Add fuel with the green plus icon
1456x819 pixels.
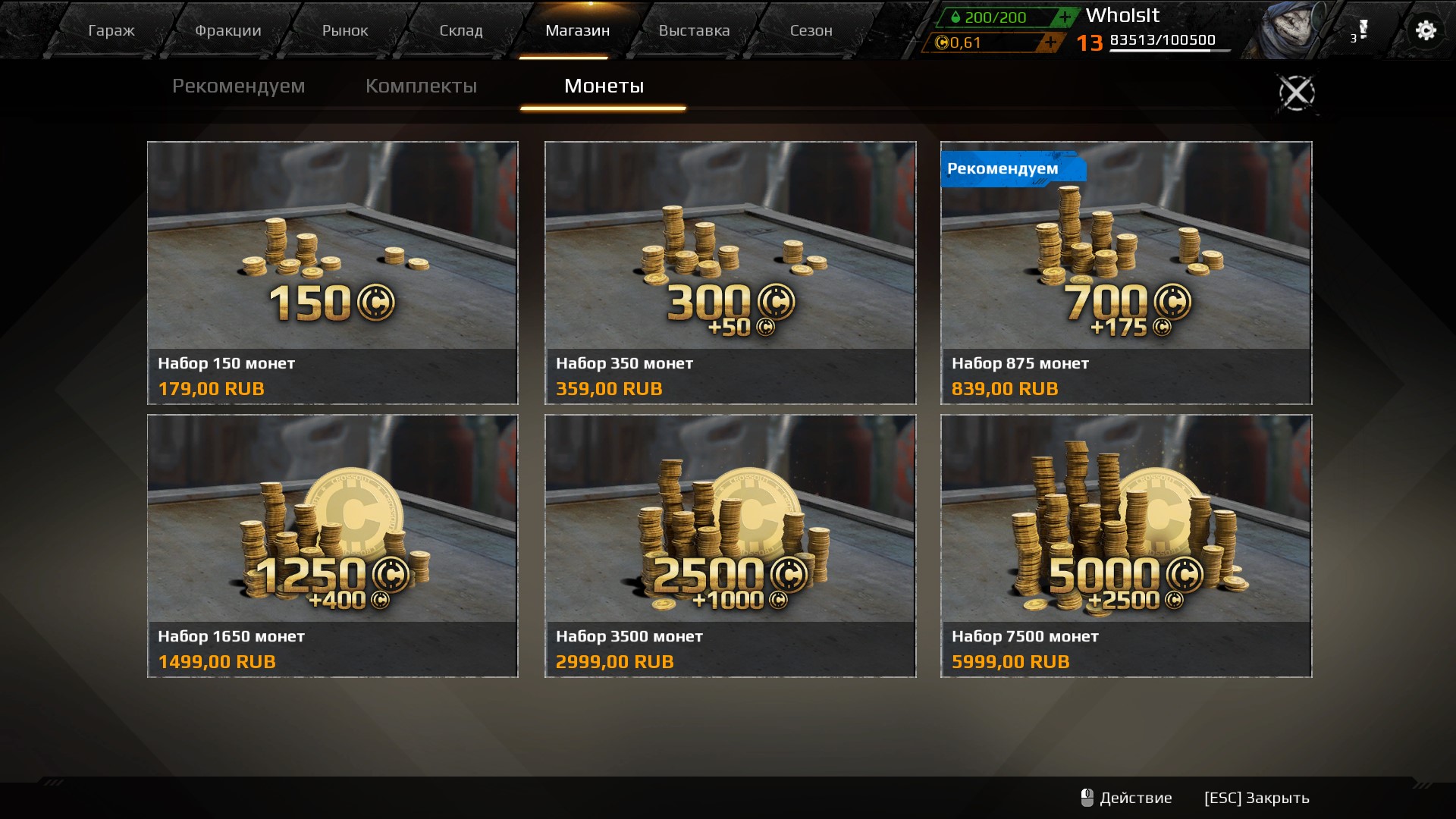point(1065,17)
